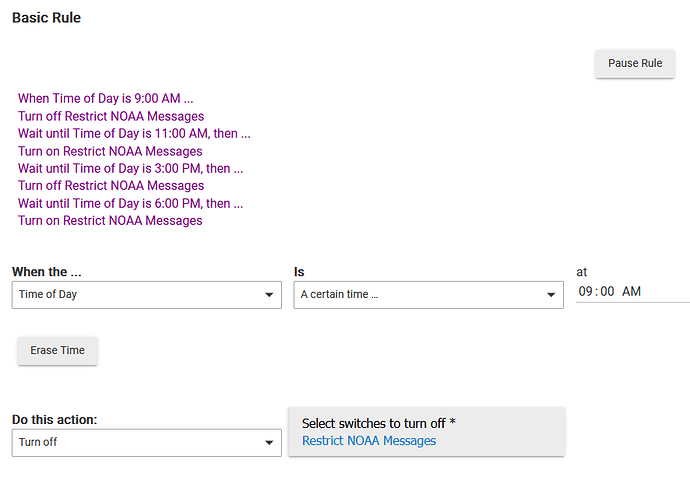Click the Basic Rule page heading

tap(46, 18)
